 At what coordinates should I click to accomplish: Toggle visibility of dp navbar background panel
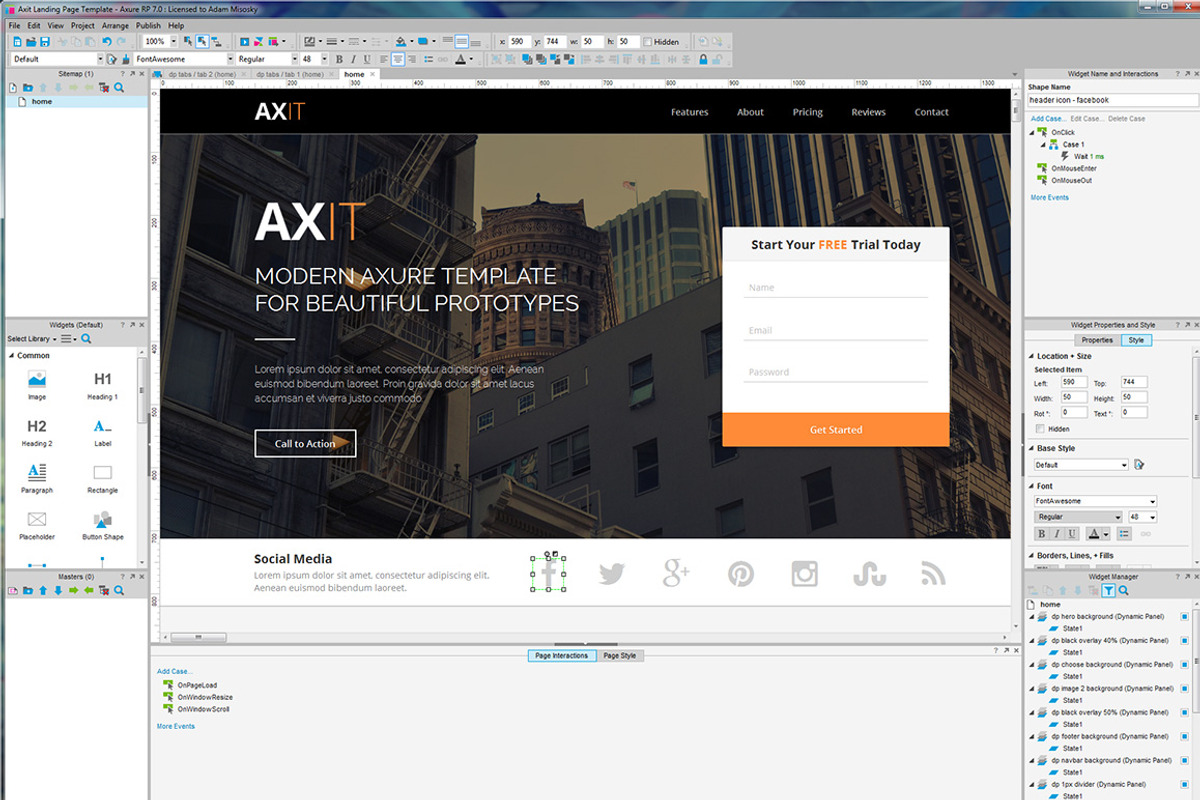[x=1184, y=761]
